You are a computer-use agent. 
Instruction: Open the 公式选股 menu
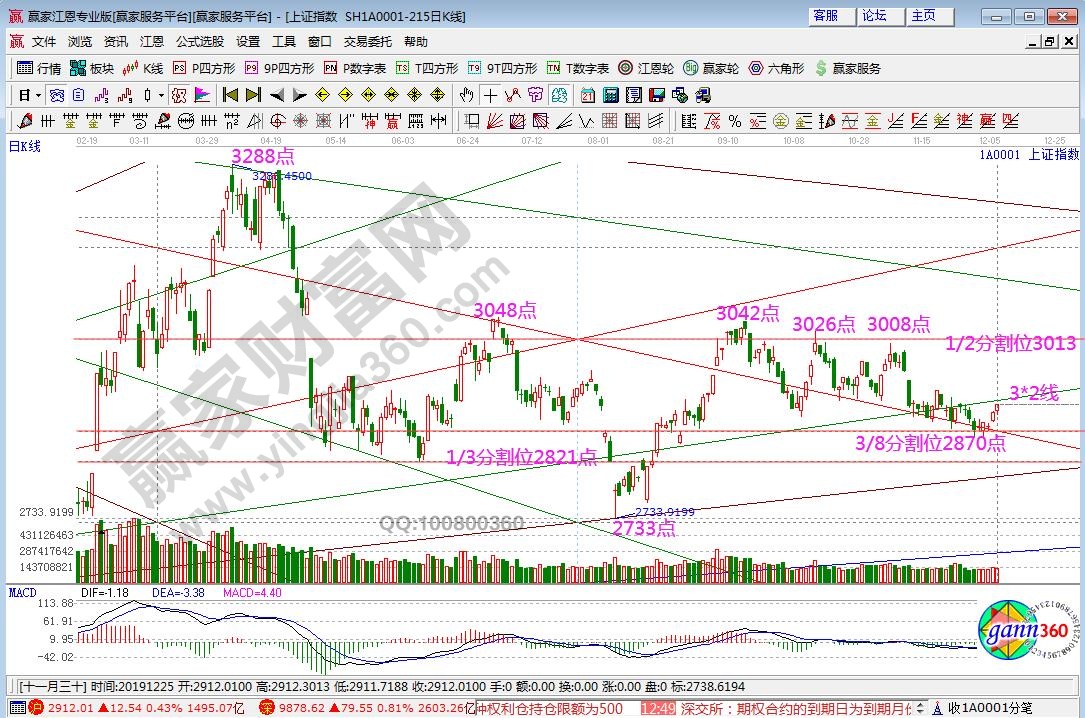point(200,42)
